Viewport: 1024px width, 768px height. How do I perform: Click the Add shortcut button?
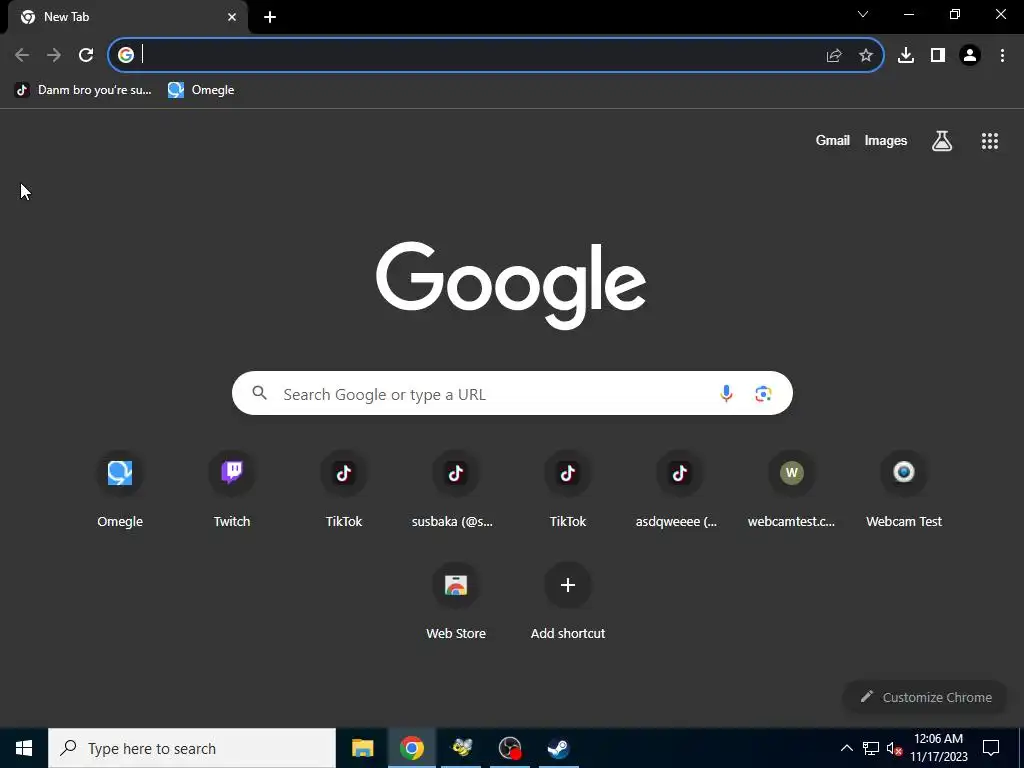coord(568,601)
